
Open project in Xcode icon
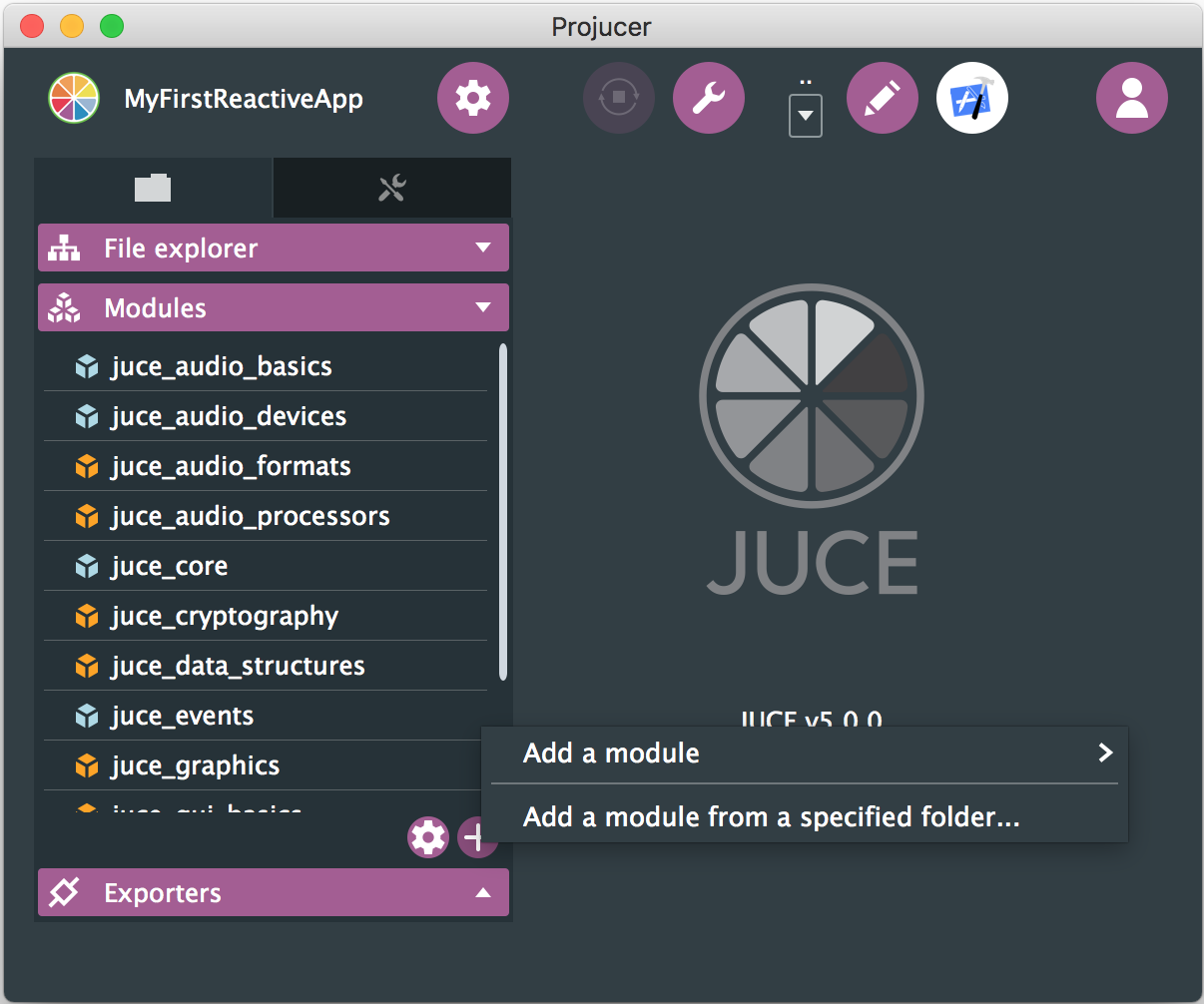click(x=972, y=98)
